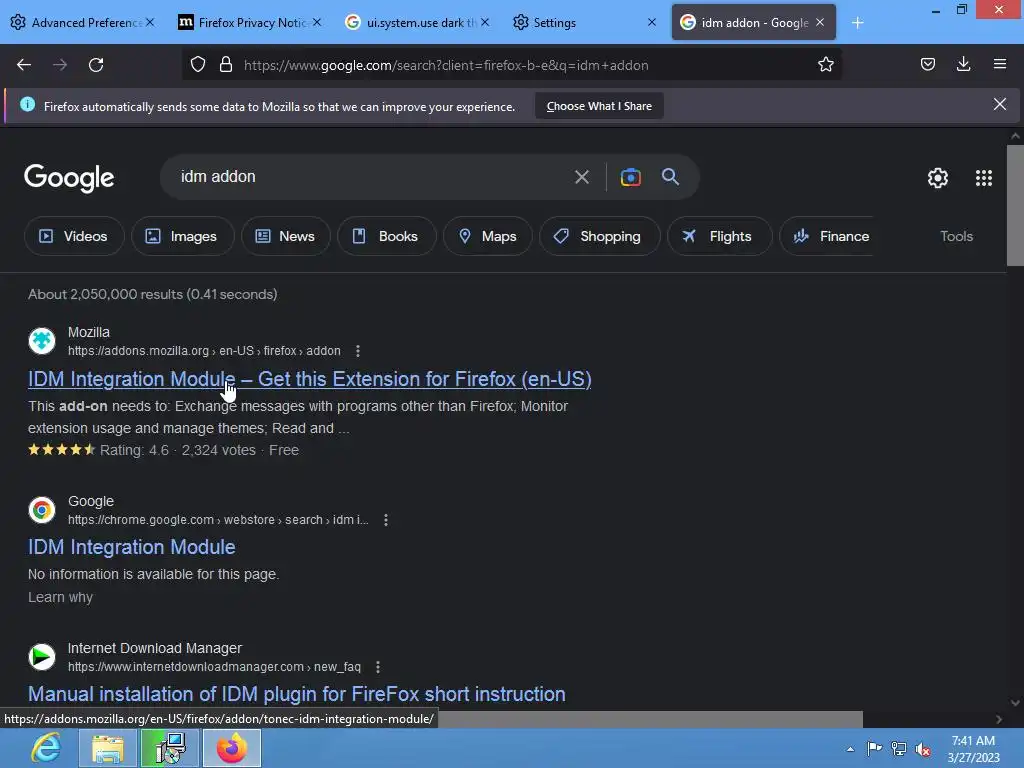Open IDM Integration Module Firefox extension link

coord(310,379)
